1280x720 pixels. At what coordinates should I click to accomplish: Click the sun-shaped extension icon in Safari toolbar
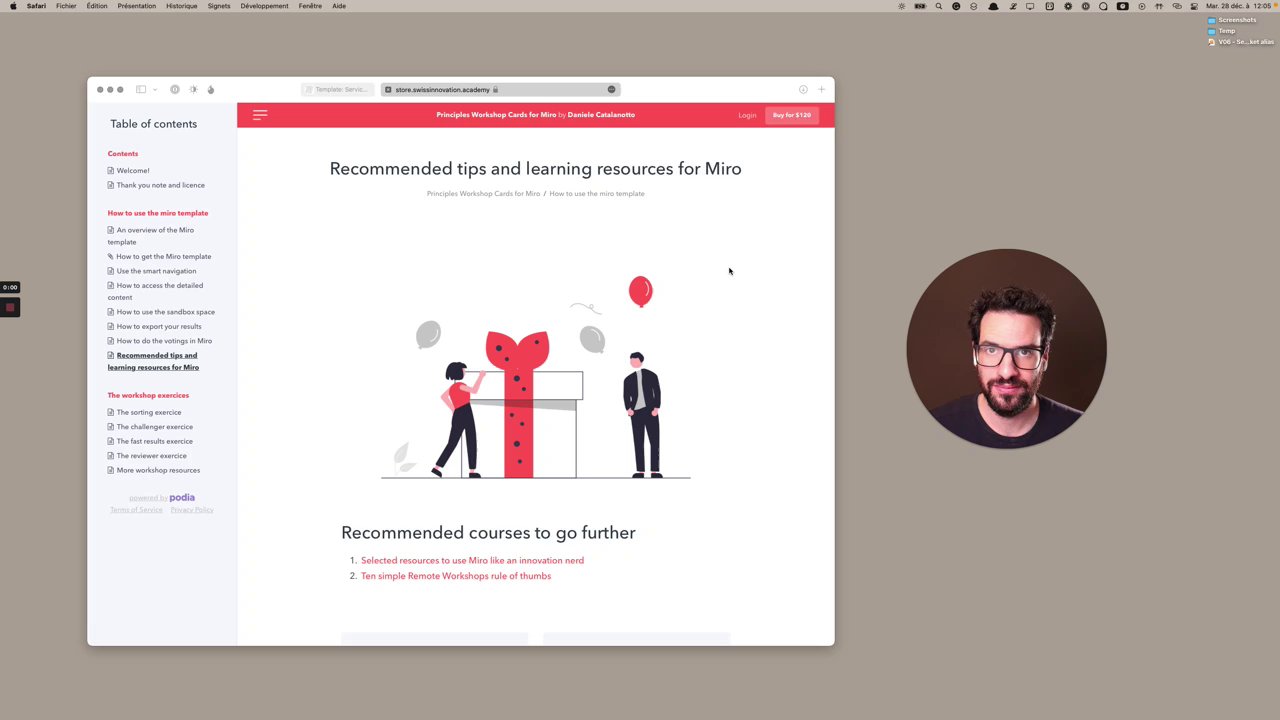193,89
